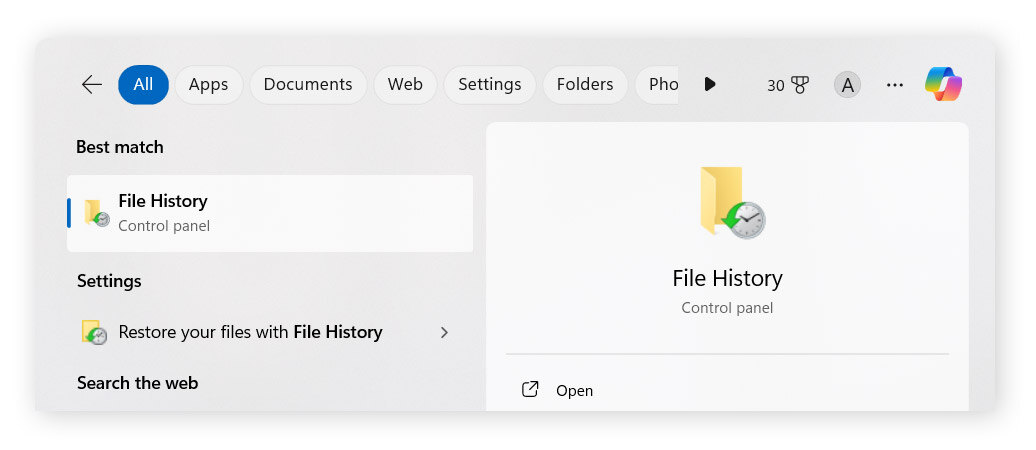This screenshot has height=450, width=1036.
Task: Switch to the partially visible Photos tab
Action: [657, 85]
